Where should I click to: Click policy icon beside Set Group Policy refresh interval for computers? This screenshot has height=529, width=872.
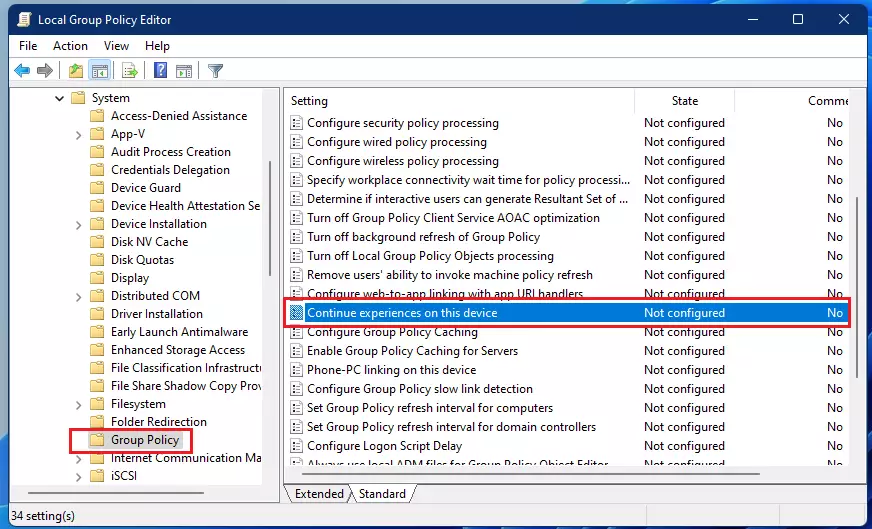coord(296,408)
